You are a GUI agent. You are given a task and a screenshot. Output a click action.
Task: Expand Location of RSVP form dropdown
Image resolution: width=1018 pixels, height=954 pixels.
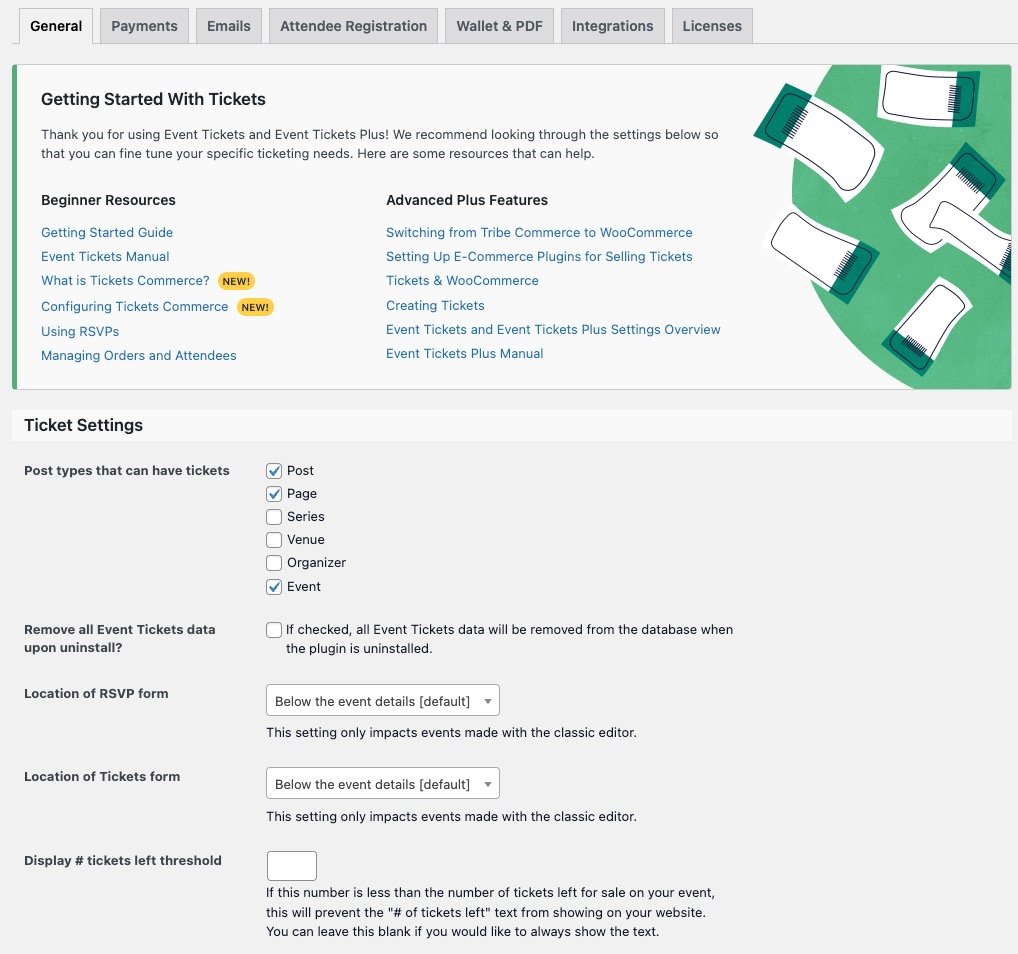click(382, 701)
